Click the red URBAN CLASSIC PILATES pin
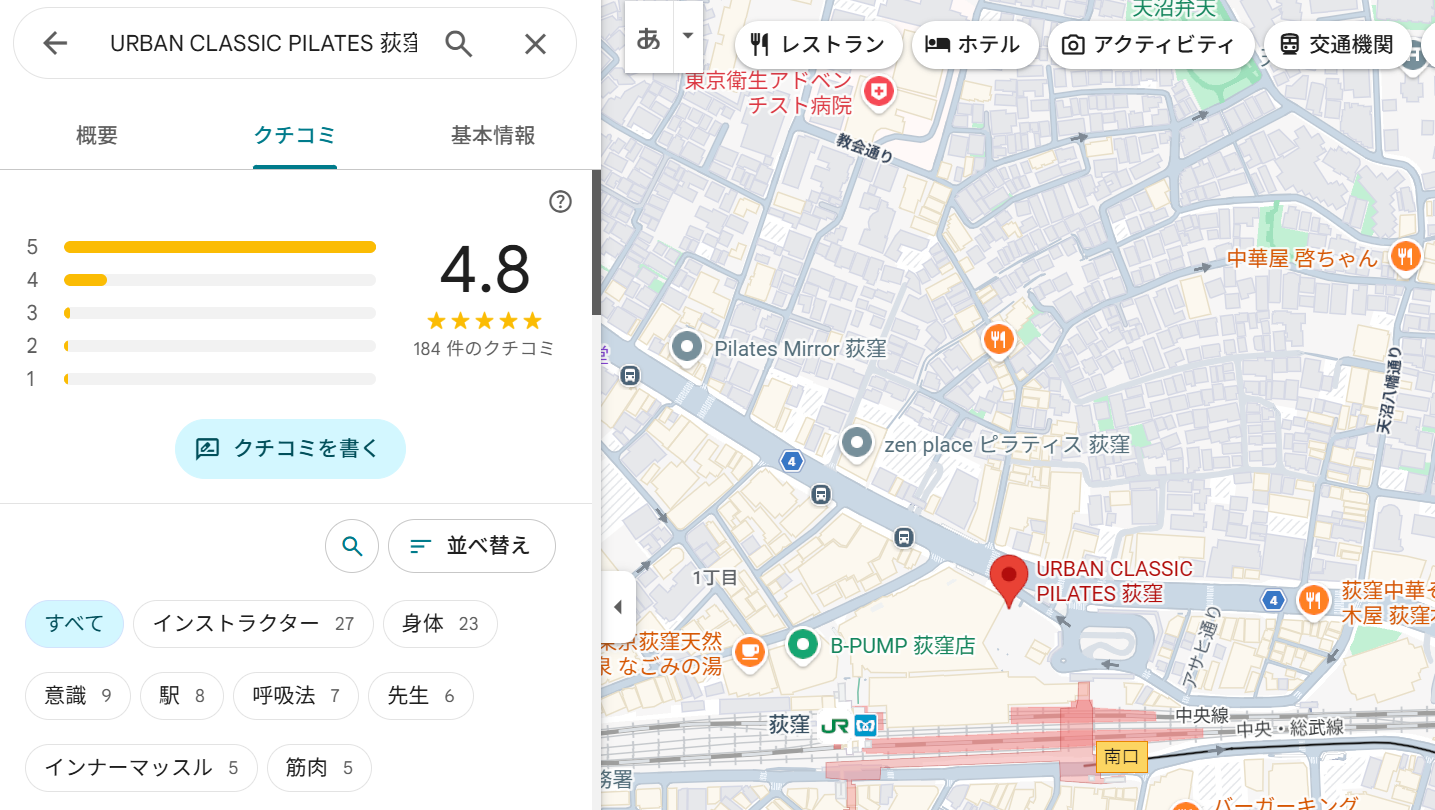This screenshot has width=1435, height=810. coord(1008,578)
